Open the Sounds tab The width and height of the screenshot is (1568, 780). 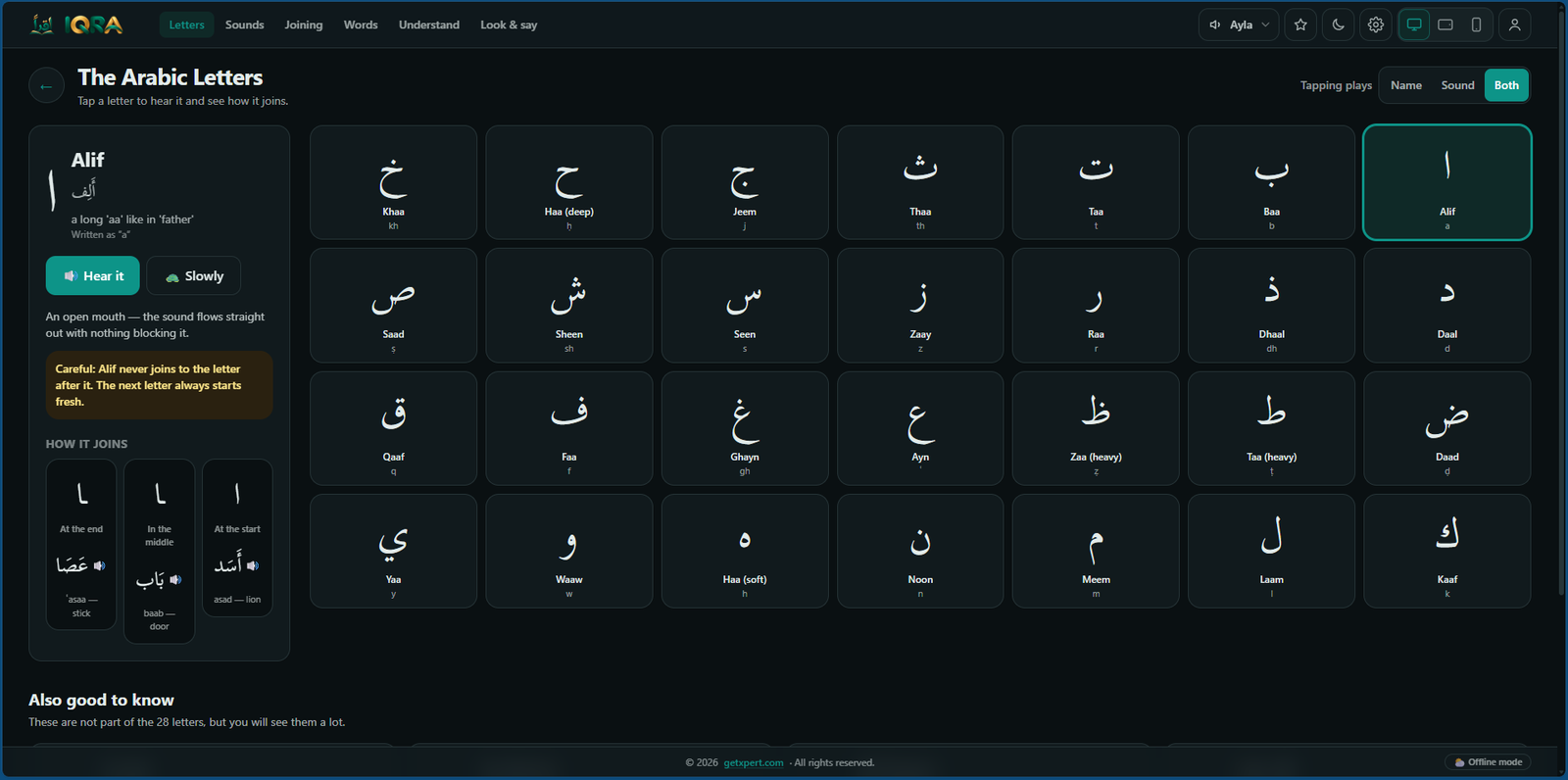[x=244, y=24]
